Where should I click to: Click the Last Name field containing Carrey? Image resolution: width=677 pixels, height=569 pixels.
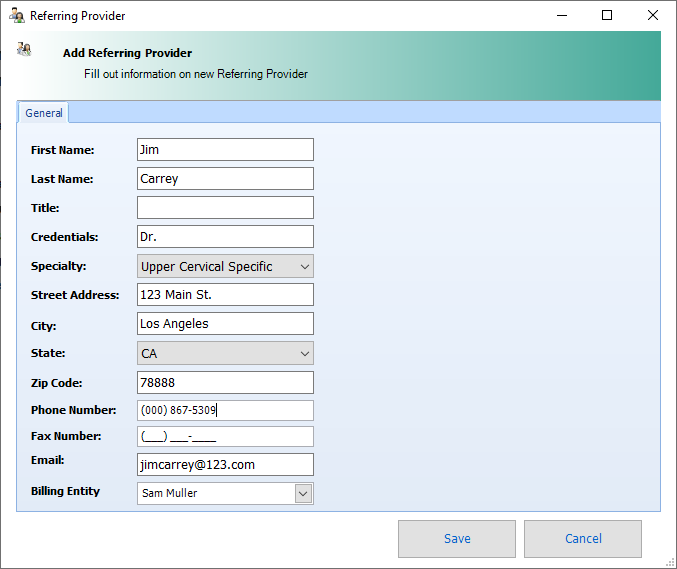[225, 178]
